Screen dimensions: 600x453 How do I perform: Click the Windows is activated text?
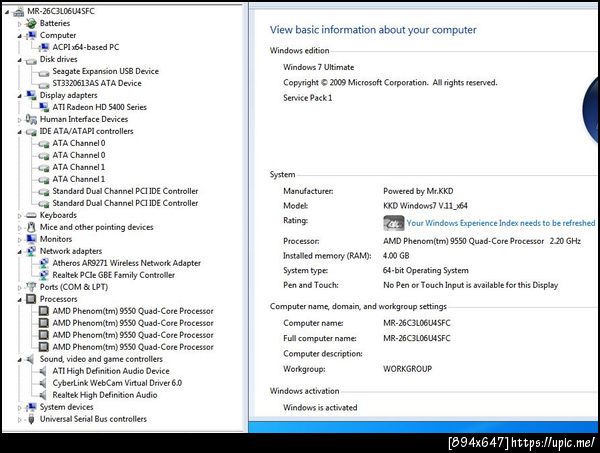pos(320,407)
